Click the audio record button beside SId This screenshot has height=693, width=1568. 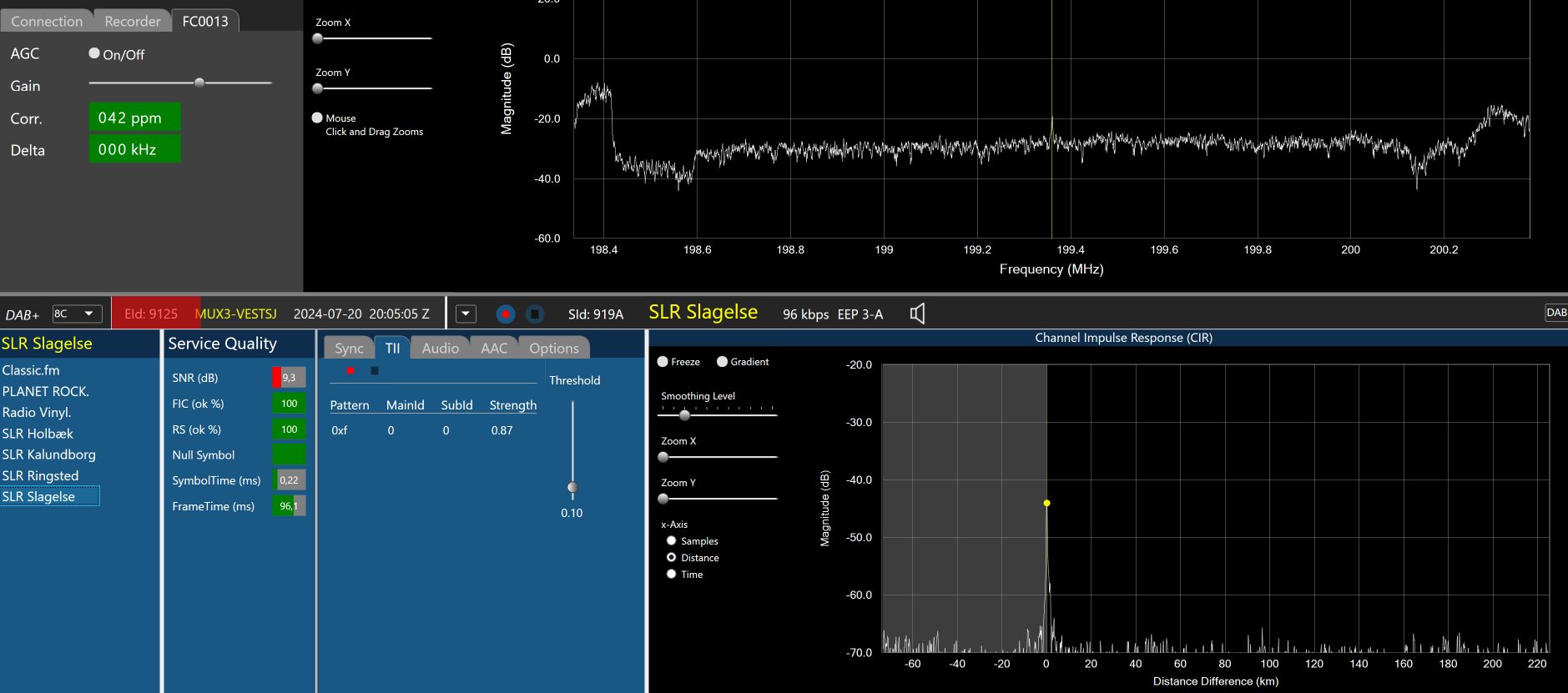(505, 314)
